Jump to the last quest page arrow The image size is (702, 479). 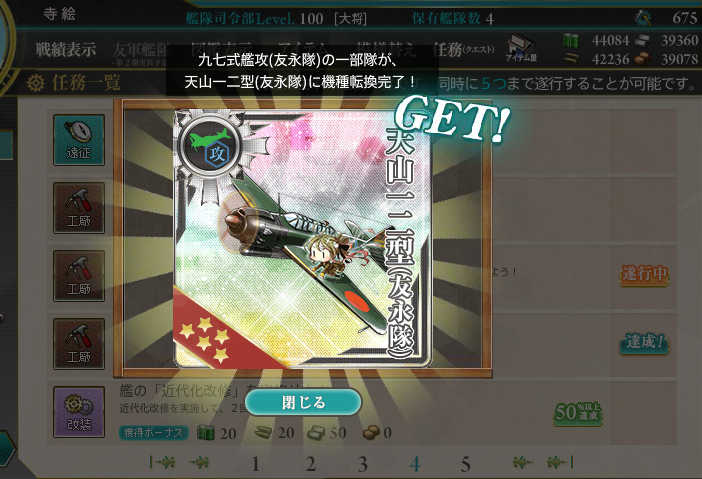[x=560, y=462]
